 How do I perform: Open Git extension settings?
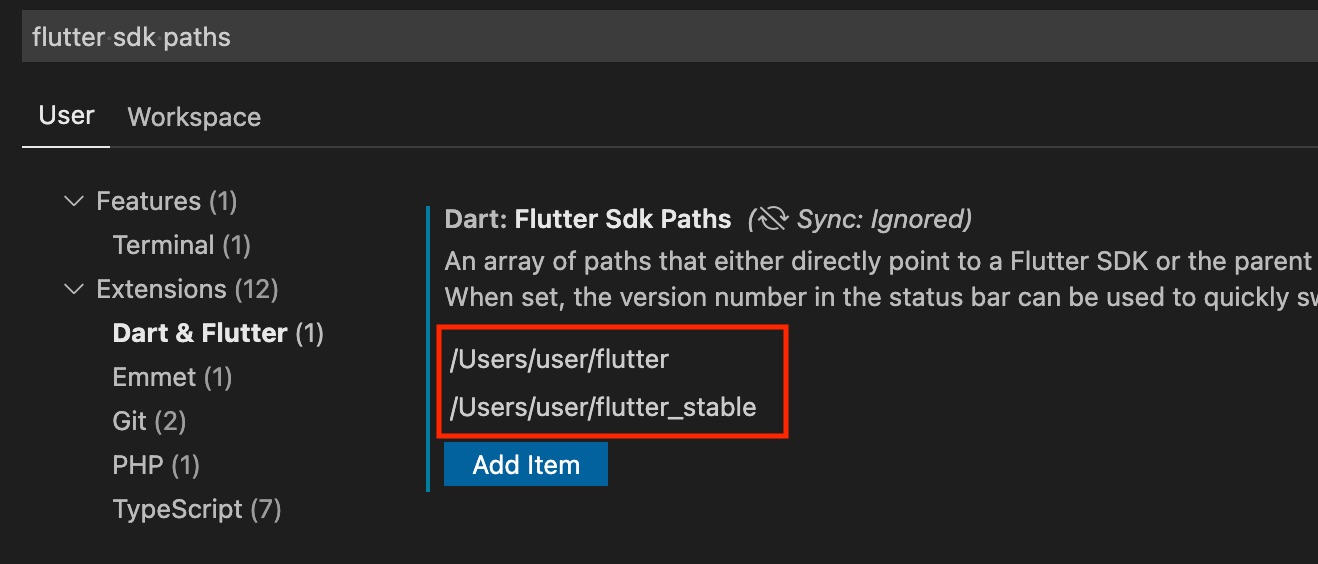click(x=149, y=421)
